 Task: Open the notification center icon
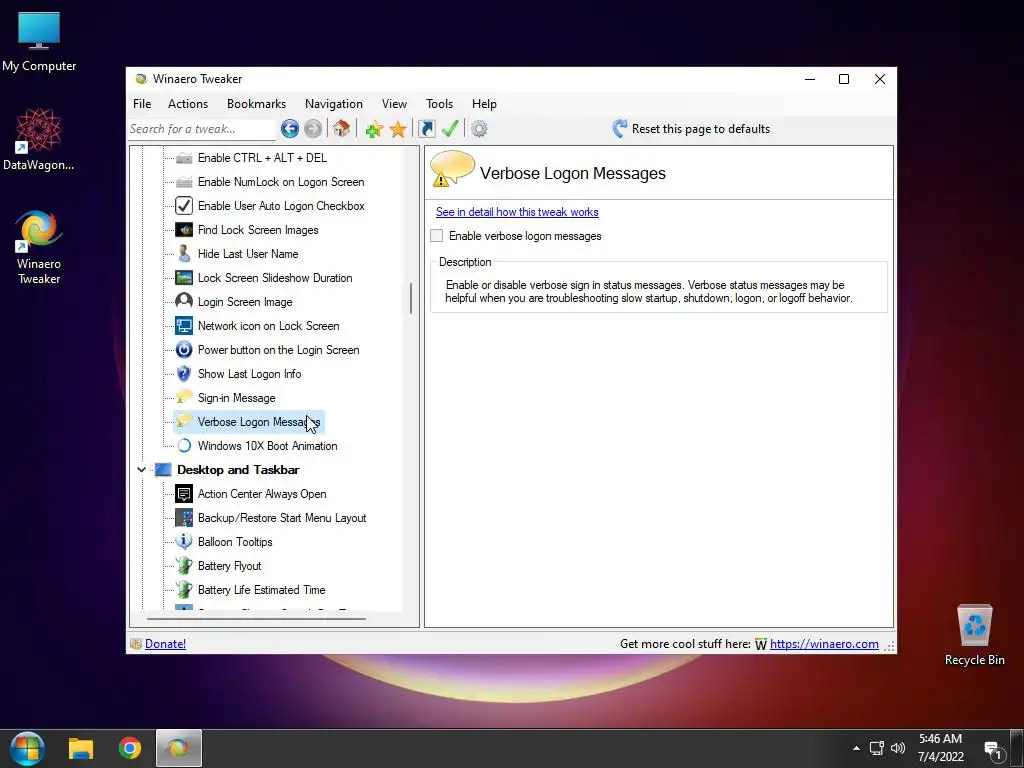(x=994, y=750)
